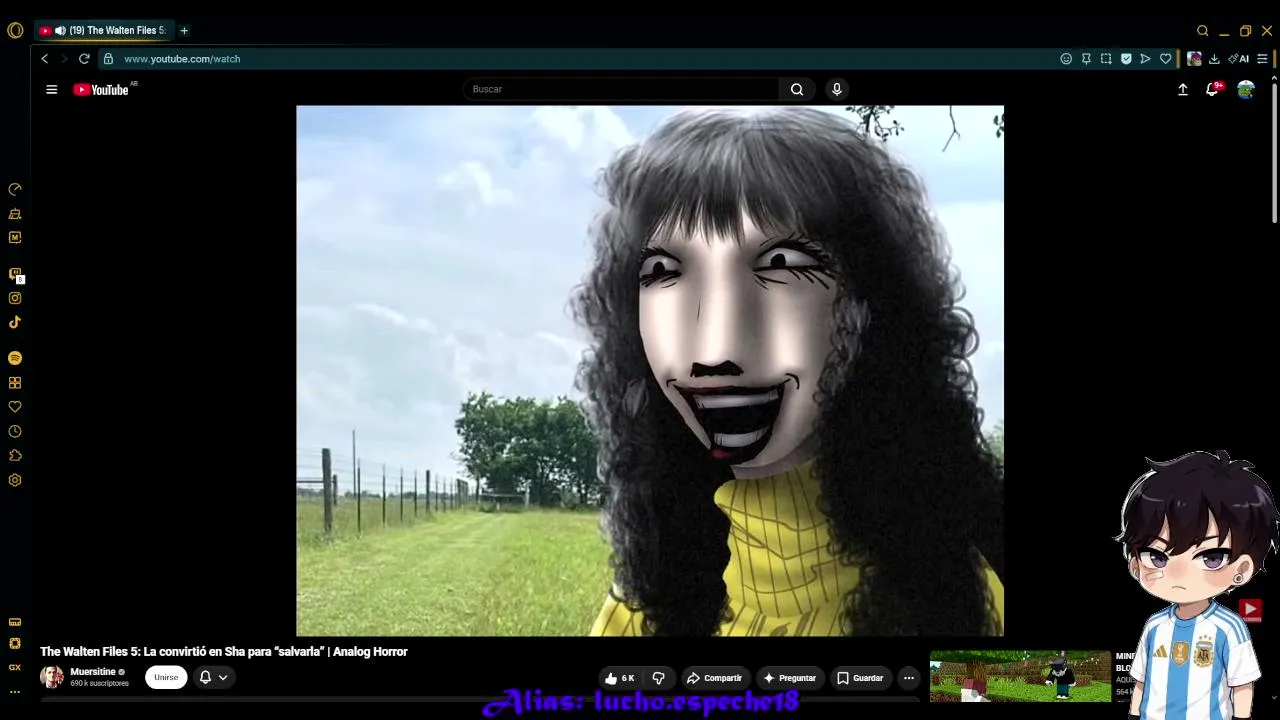
Task: Open the Twitch sidebar icon
Action: [15, 274]
